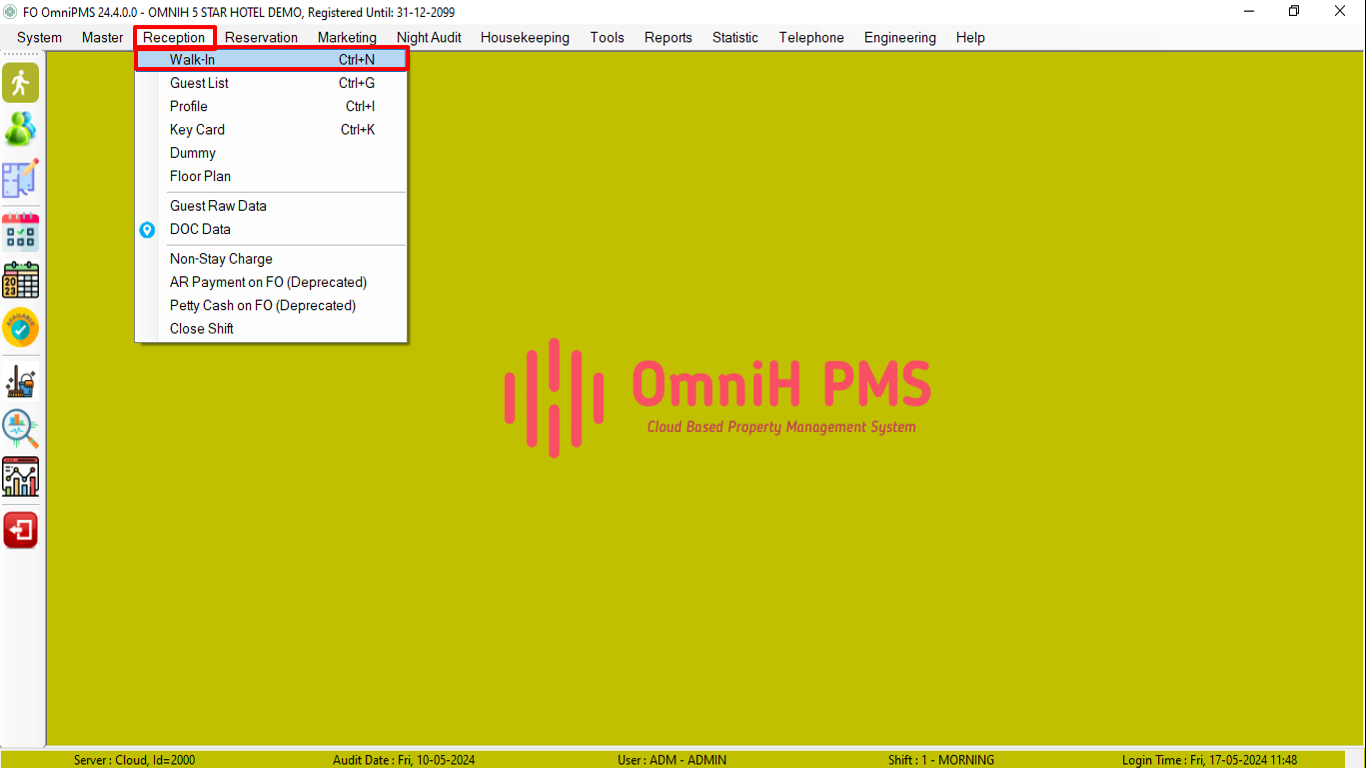1366x768 pixels.
Task: Open the guest list people icon
Action: point(21,130)
